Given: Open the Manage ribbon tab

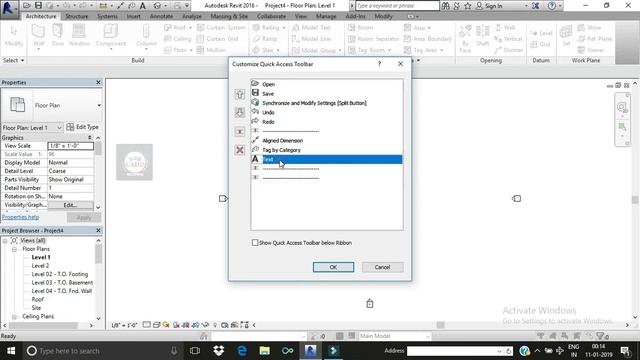Looking at the screenshot, I should tap(326, 16).
